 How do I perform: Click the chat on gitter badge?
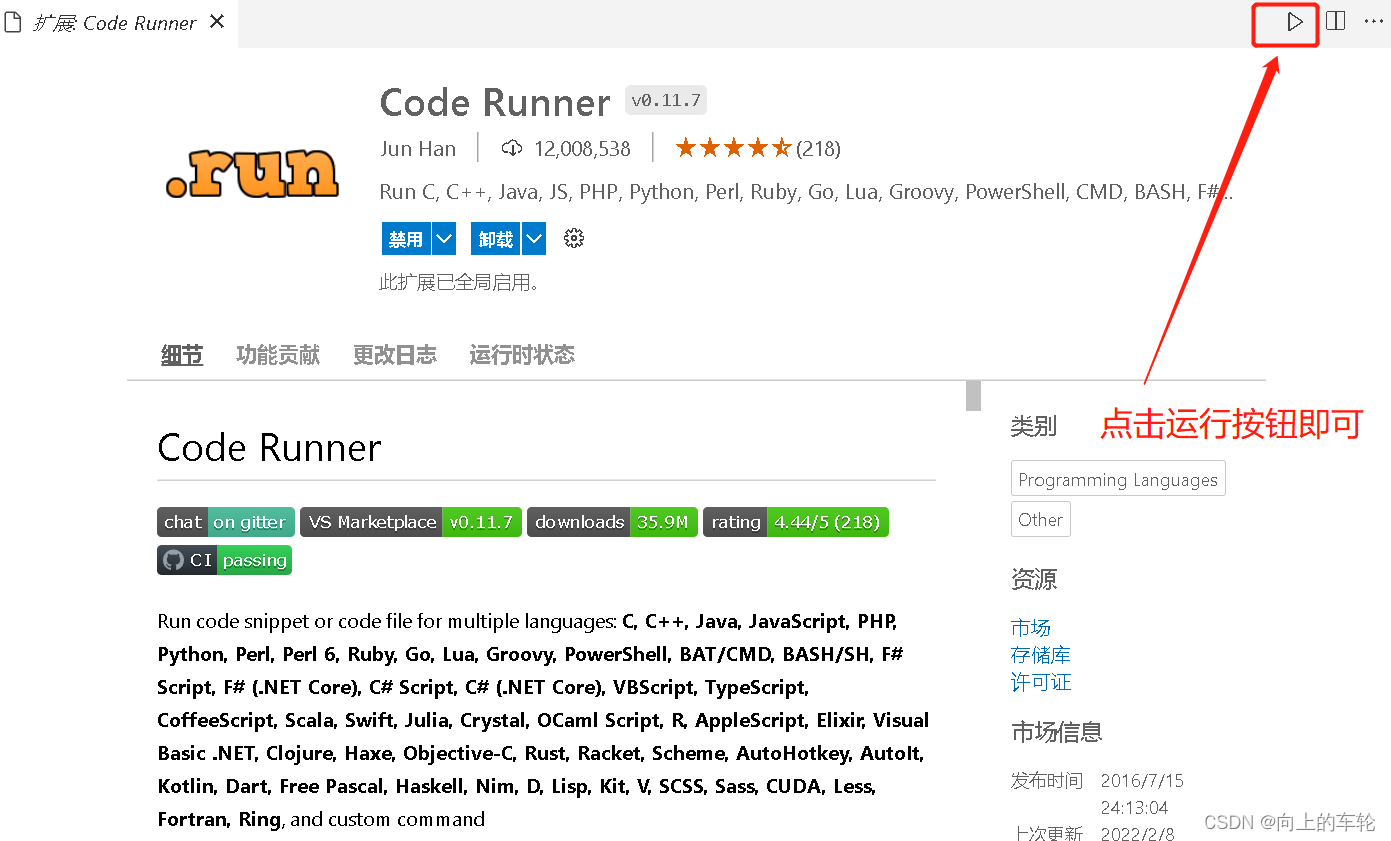point(226,522)
